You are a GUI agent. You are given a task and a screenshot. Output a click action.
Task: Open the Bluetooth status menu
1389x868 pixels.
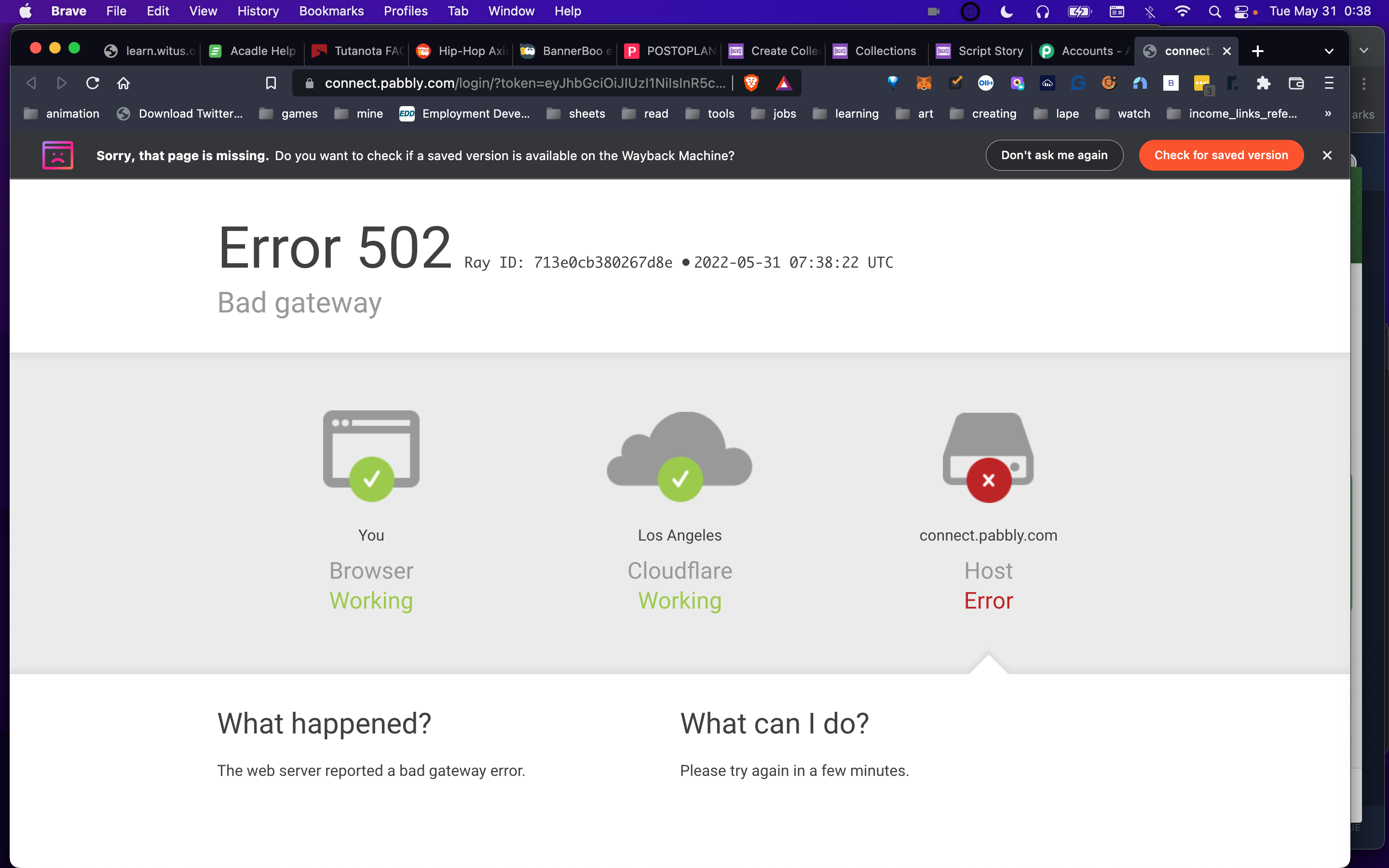[x=1150, y=12]
